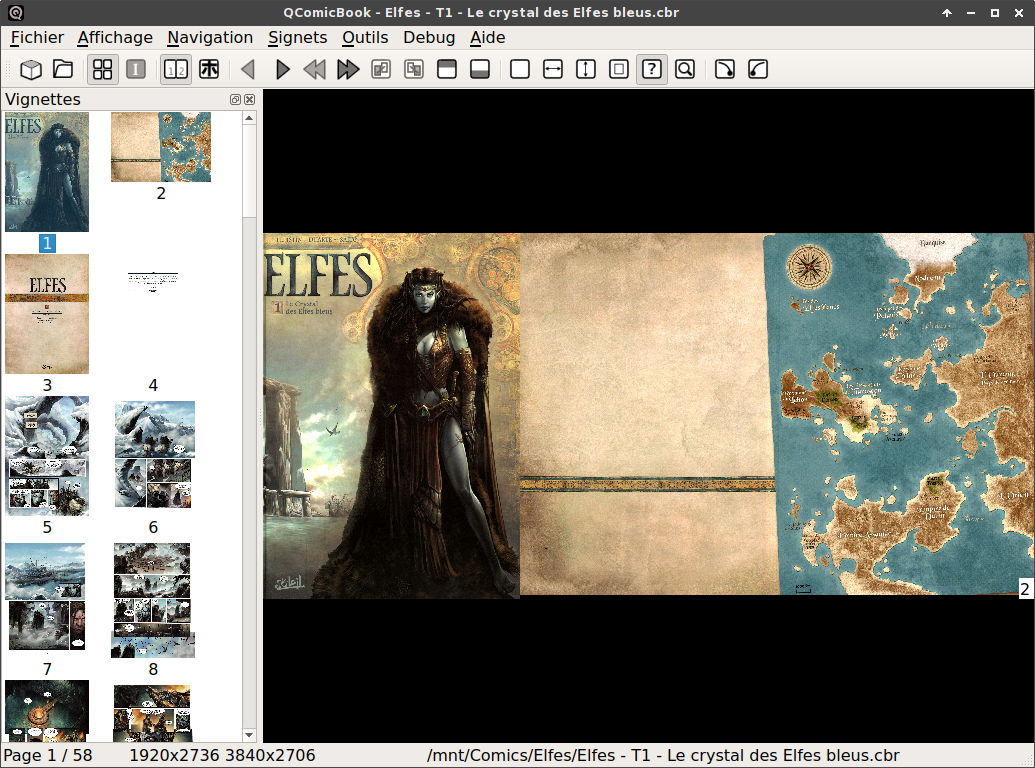Image resolution: width=1035 pixels, height=768 pixels.
Task: Click the QComicBook window title icon
Action: 15,13
